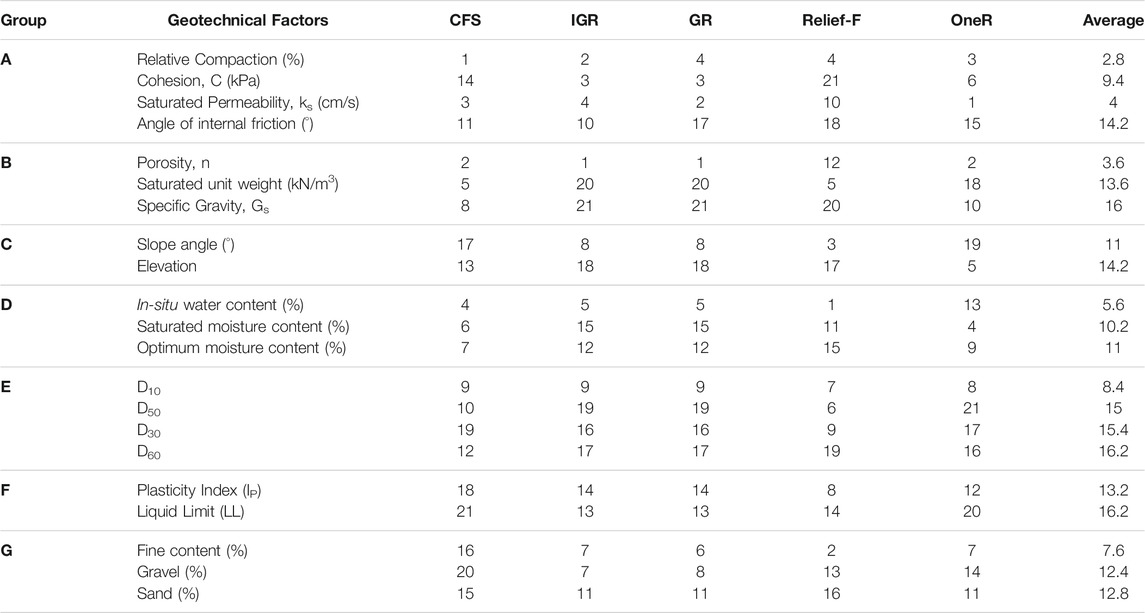Select the Plasticity Index row label
Viewport: 1145px width, 613px height.
pyautogui.click(x=199, y=490)
